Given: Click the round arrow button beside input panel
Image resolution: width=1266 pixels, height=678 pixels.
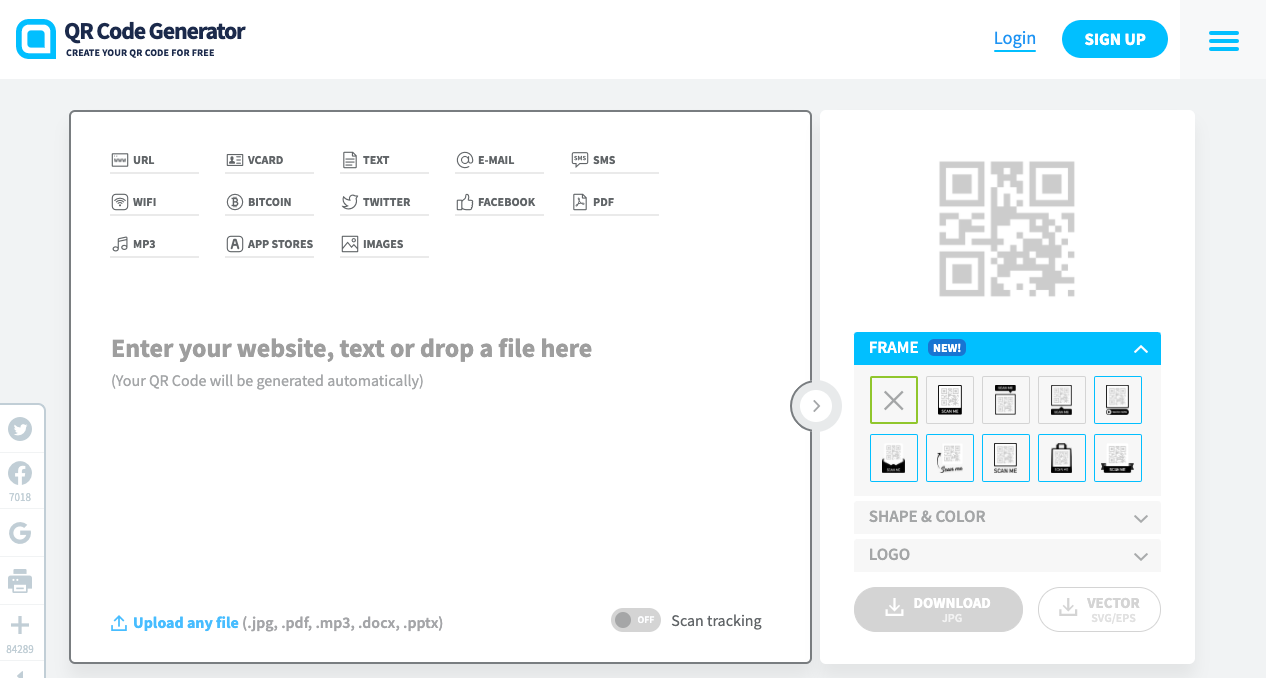Looking at the screenshot, I should pyautogui.click(x=816, y=406).
